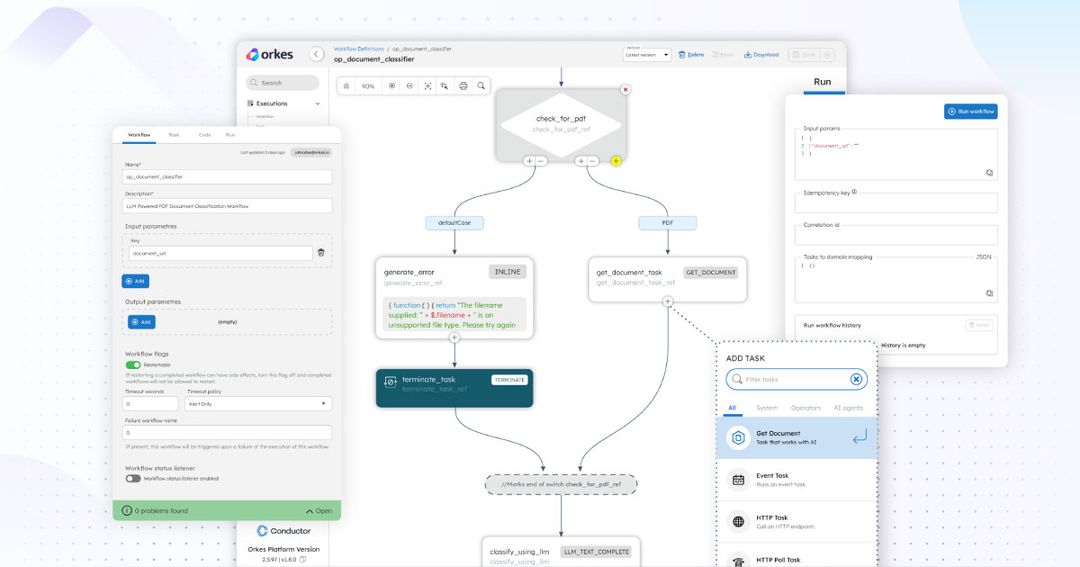Zoom in on the workflow canvas
1080x567 pixels.
[392, 86]
